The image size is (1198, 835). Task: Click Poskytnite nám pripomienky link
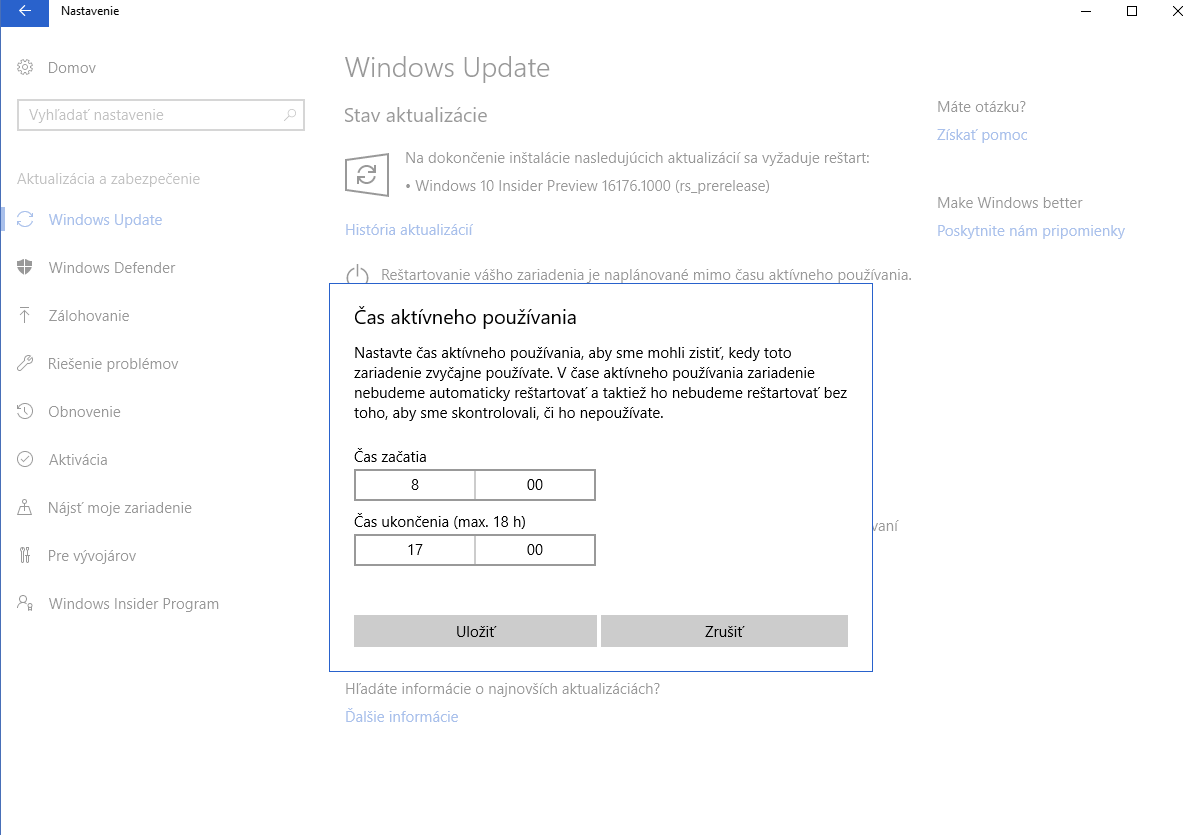pyautogui.click(x=1031, y=231)
